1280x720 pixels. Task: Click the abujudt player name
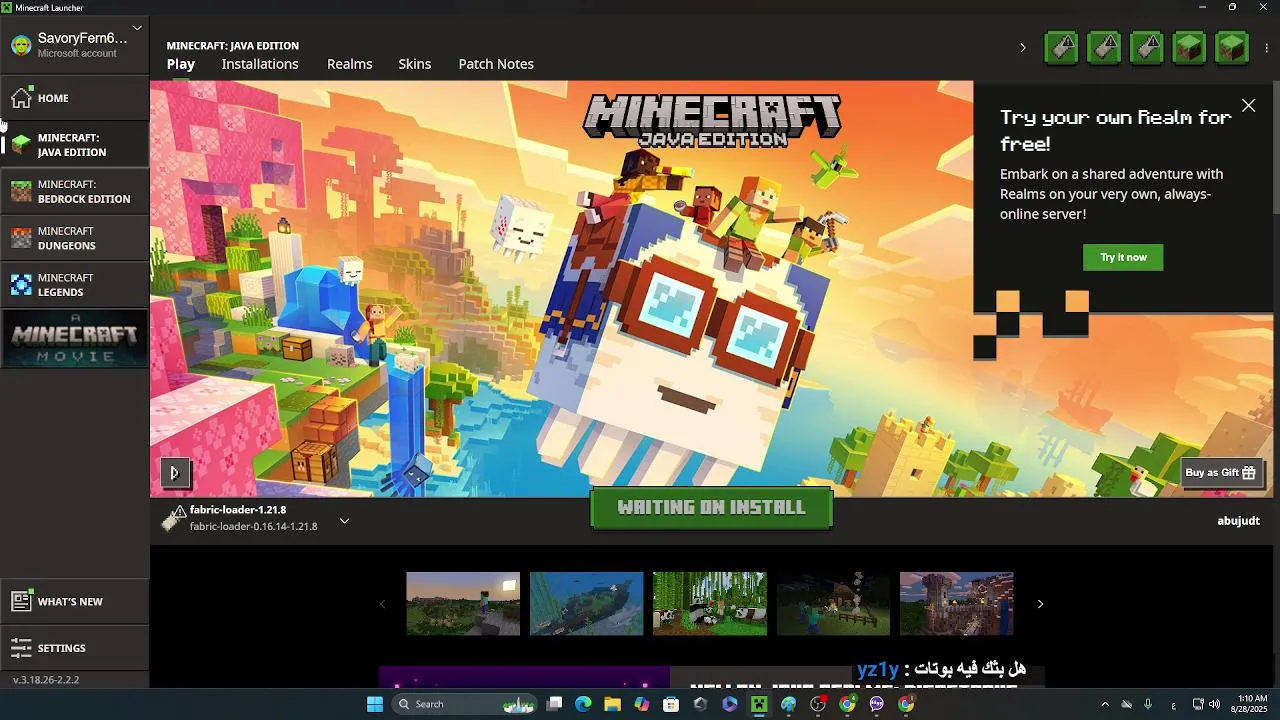(x=1238, y=520)
